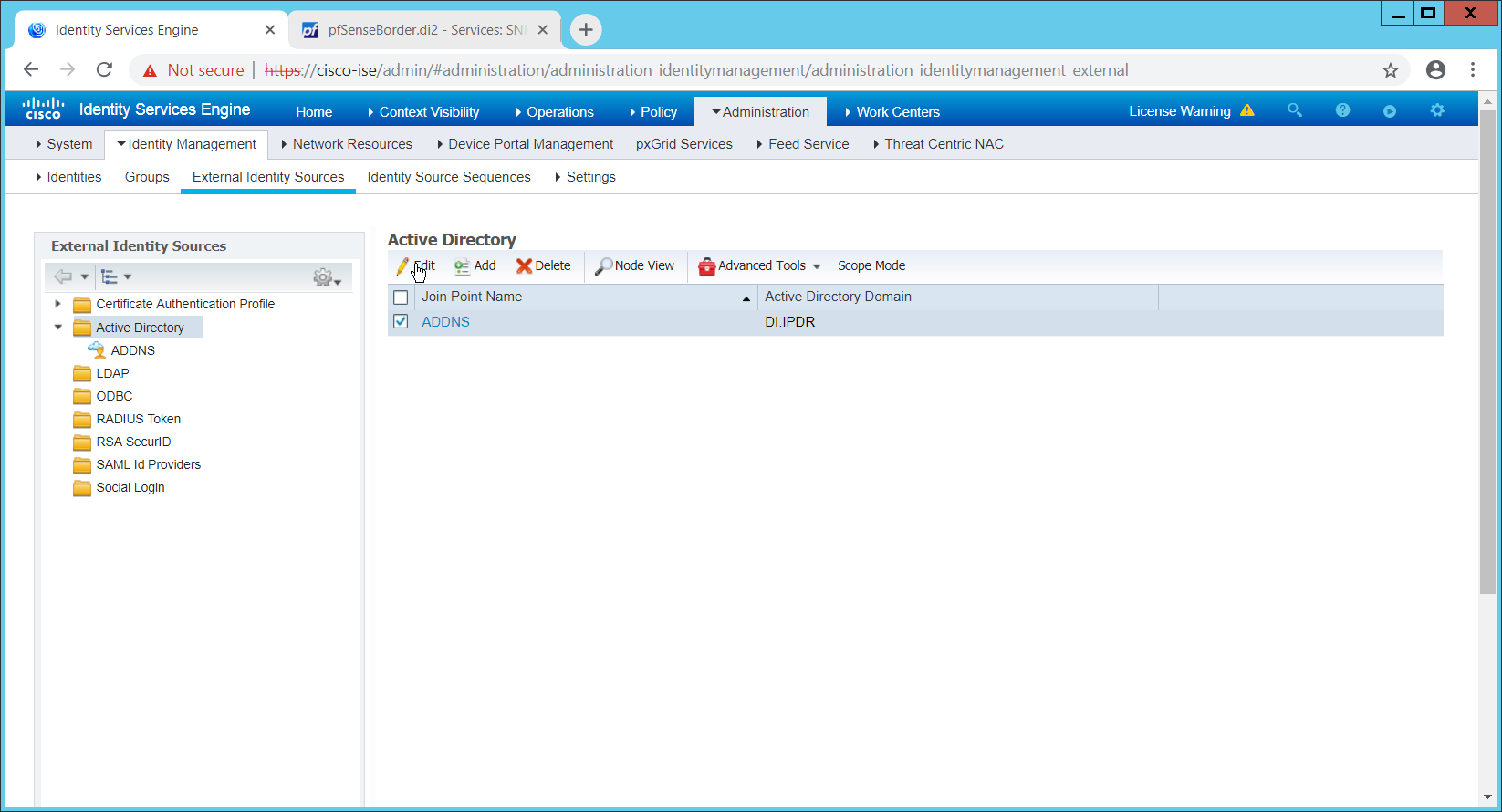Click the Advanced Tools toolbox icon
Screen dimensions: 1502x812
pyautogui.click(x=706, y=265)
